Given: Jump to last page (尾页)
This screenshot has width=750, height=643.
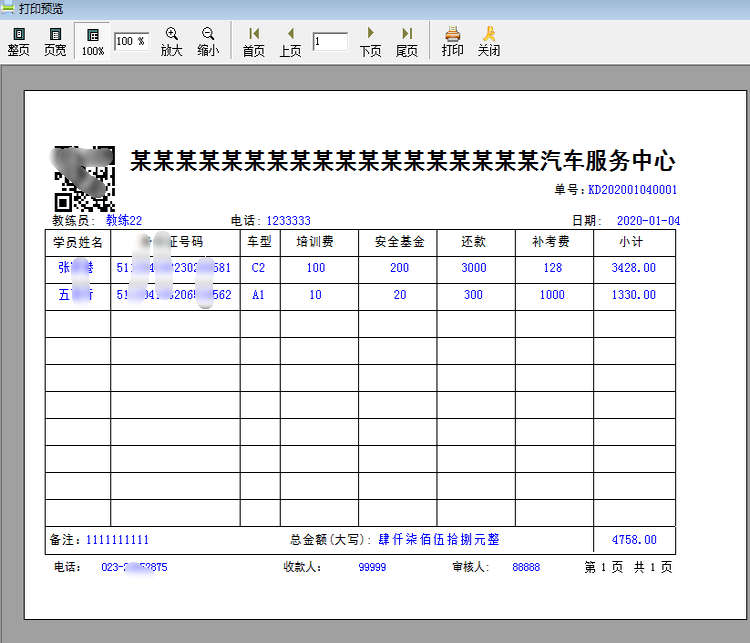Looking at the screenshot, I should pyautogui.click(x=407, y=42).
